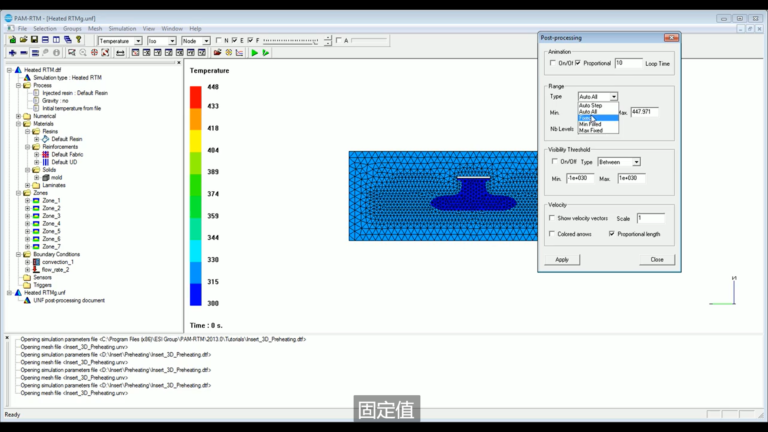Click the fit-to-view arrows icon
Image resolution: width=768 pixels, height=432 pixels.
click(x=105, y=52)
